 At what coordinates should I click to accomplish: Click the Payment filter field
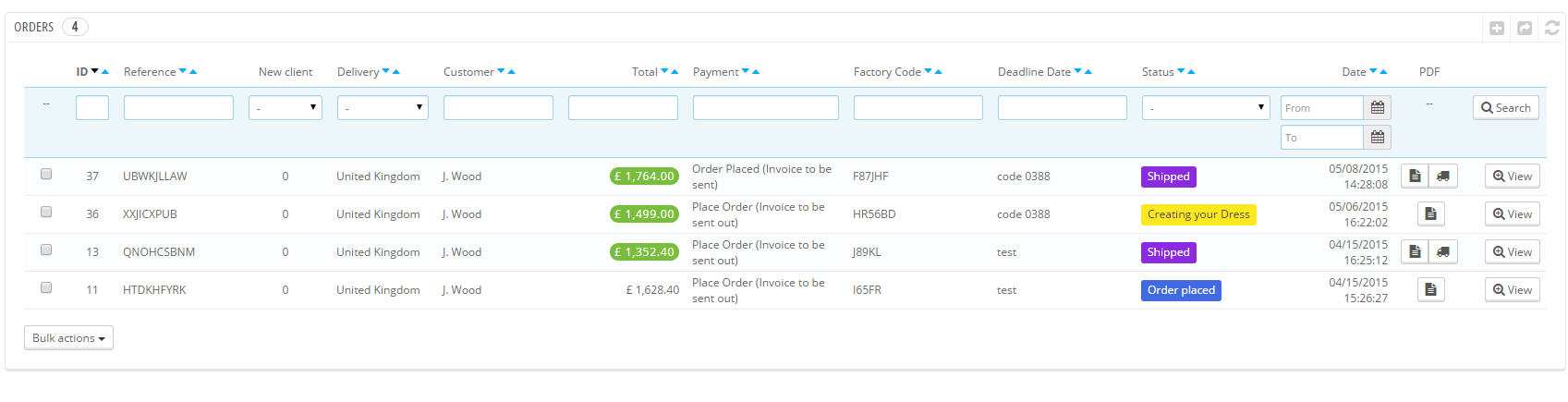pos(766,108)
